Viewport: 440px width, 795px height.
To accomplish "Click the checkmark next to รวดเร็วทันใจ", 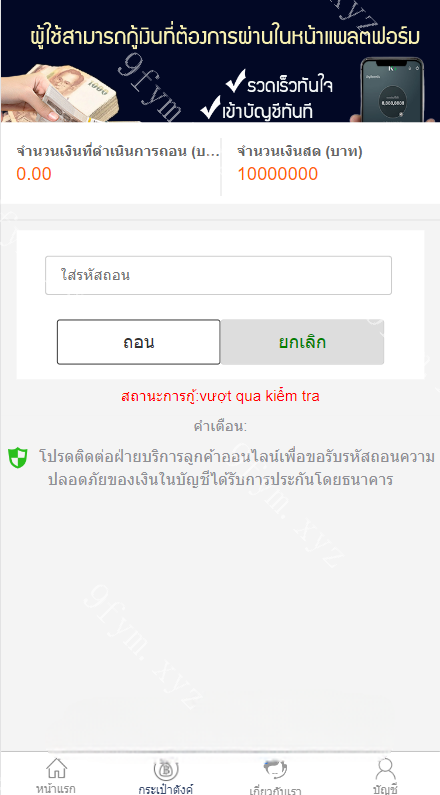I will click(236, 81).
